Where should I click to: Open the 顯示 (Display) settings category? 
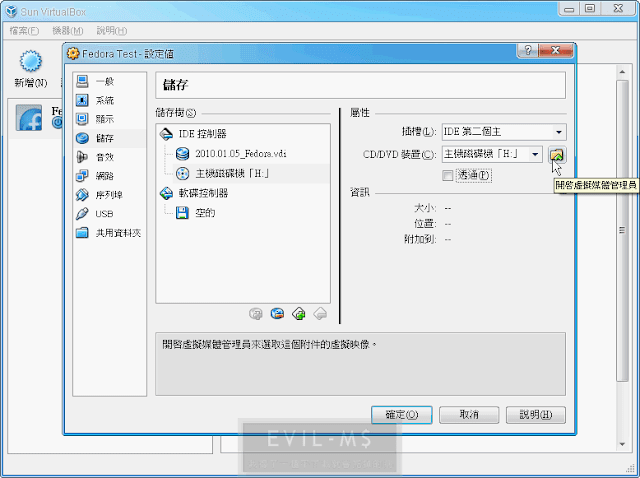pos(109,119)
